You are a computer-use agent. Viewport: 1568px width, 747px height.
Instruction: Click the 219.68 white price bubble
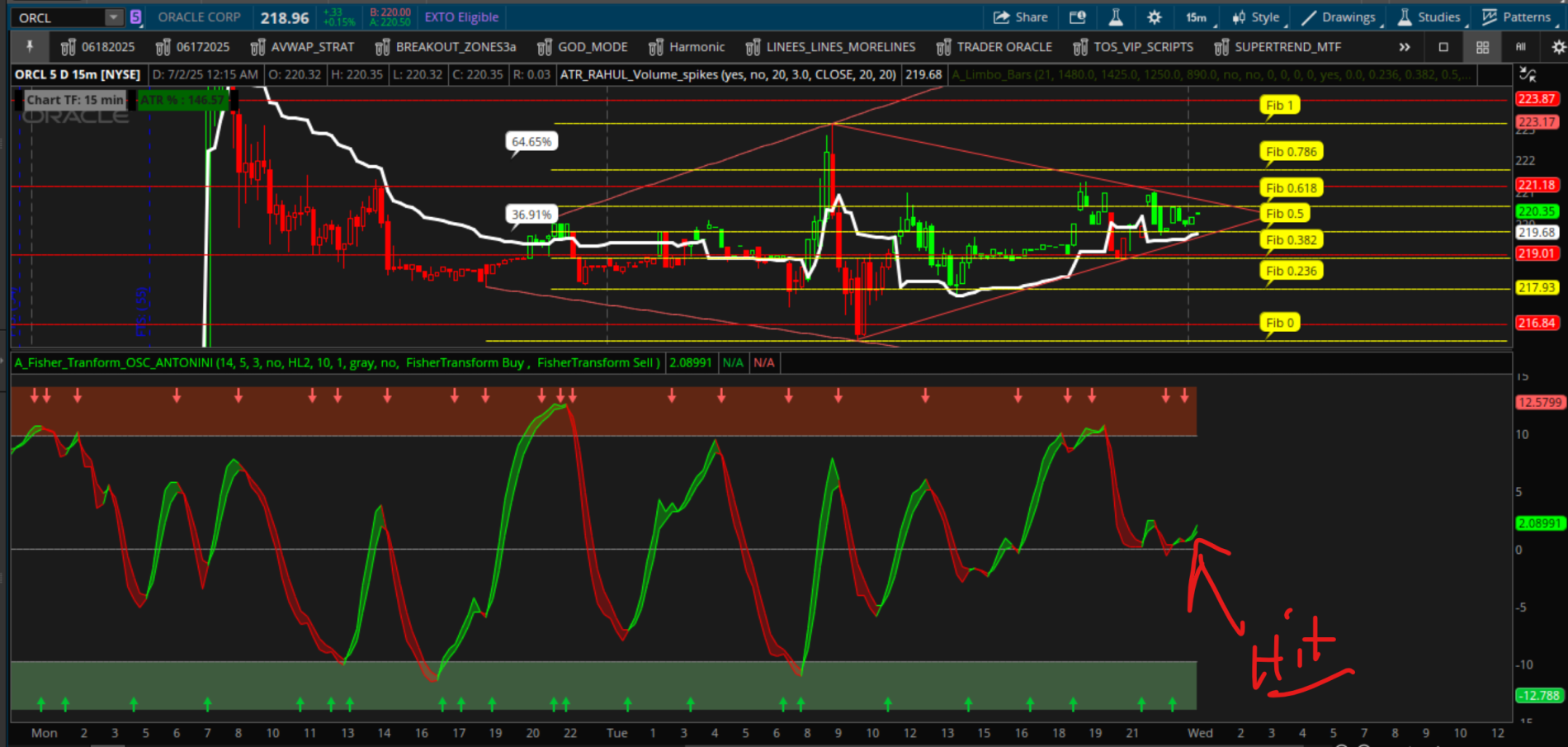pyautogui.click(x=1537, y=233)
